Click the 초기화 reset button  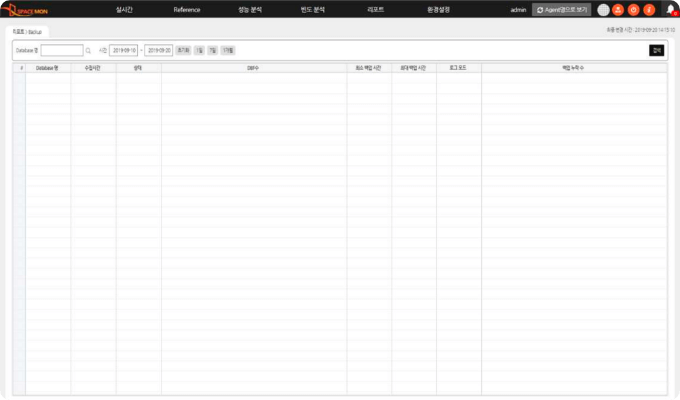point(183,50)
